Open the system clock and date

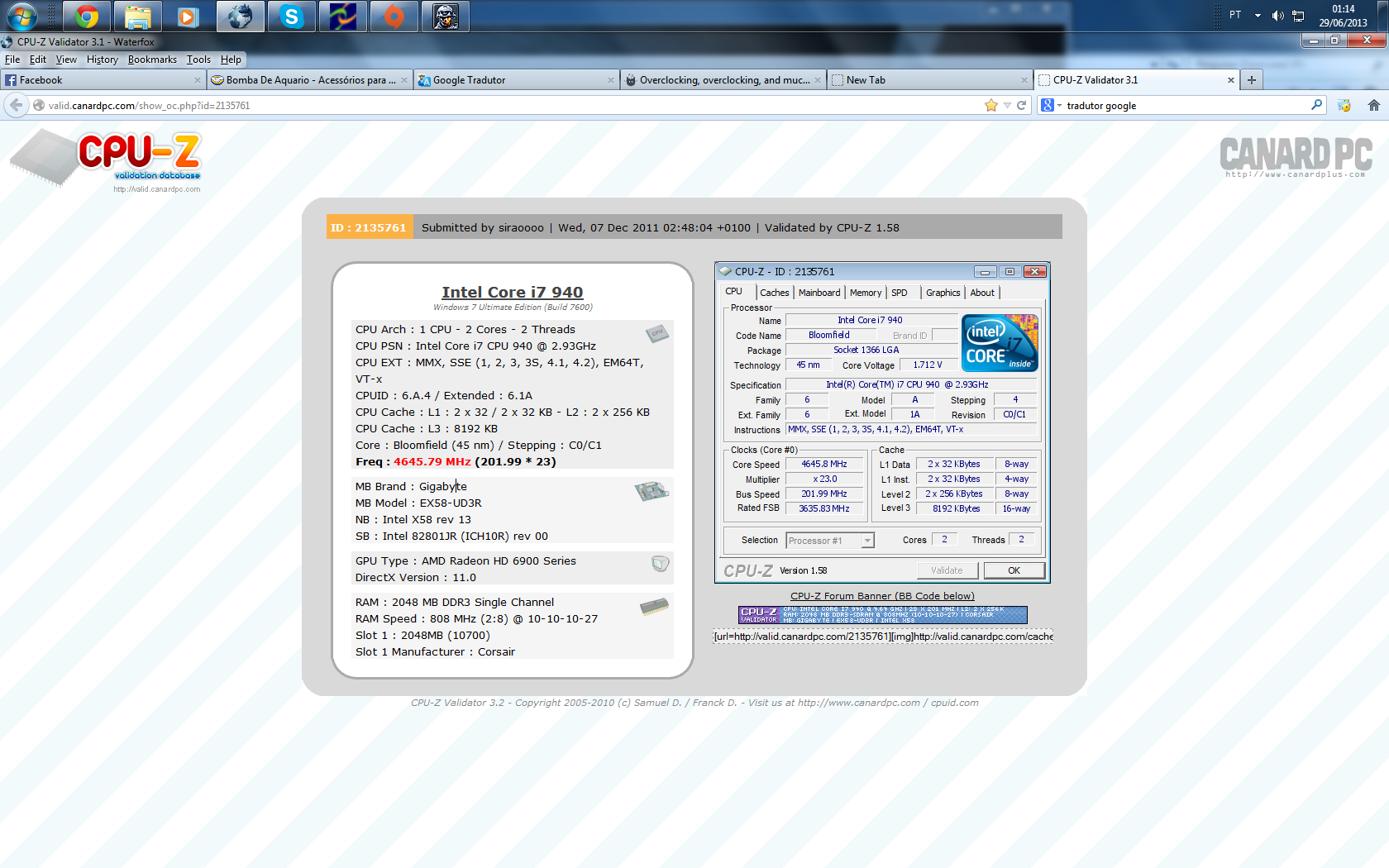click(x=1344, y=16)
